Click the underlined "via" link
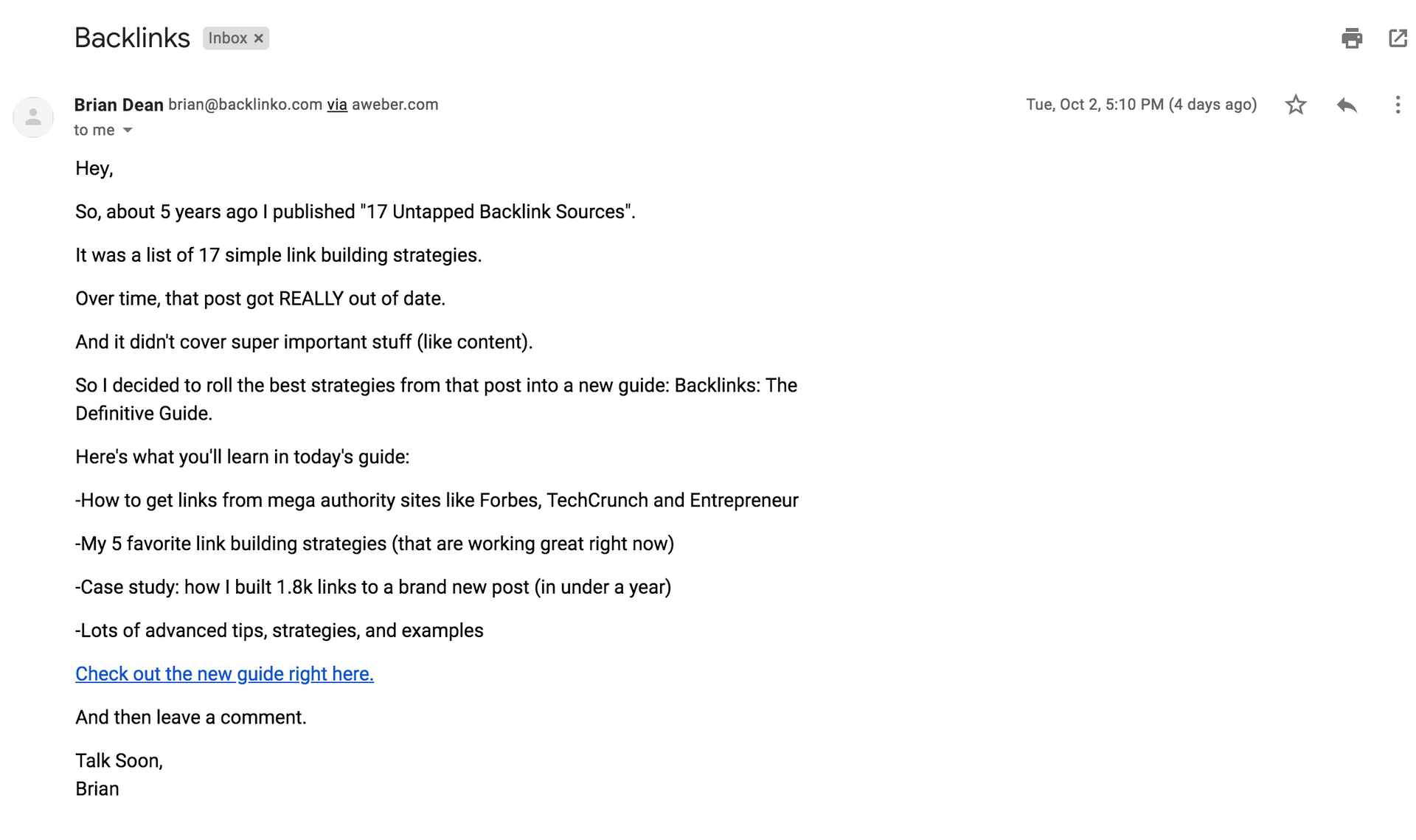 [337, 105]
